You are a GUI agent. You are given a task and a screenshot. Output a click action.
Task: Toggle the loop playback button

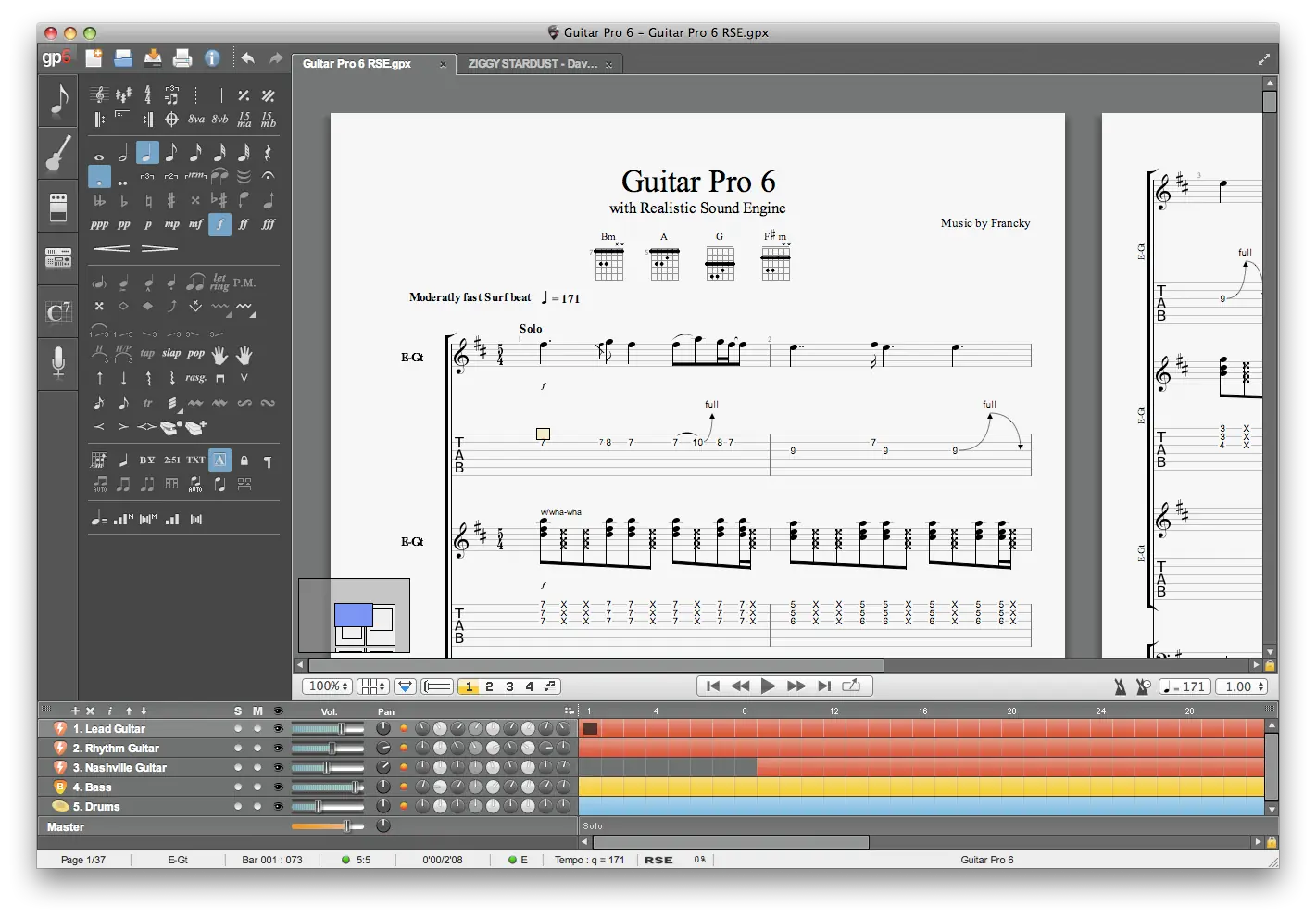pos(851,686)
